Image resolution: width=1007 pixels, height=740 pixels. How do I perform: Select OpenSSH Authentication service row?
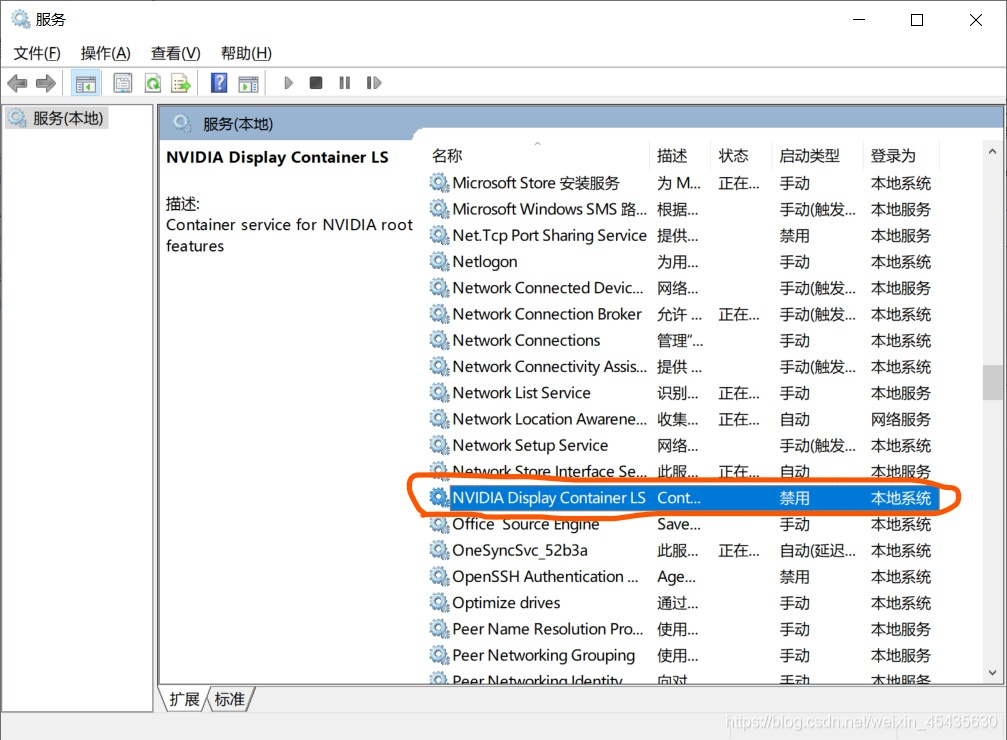[683, 577]
